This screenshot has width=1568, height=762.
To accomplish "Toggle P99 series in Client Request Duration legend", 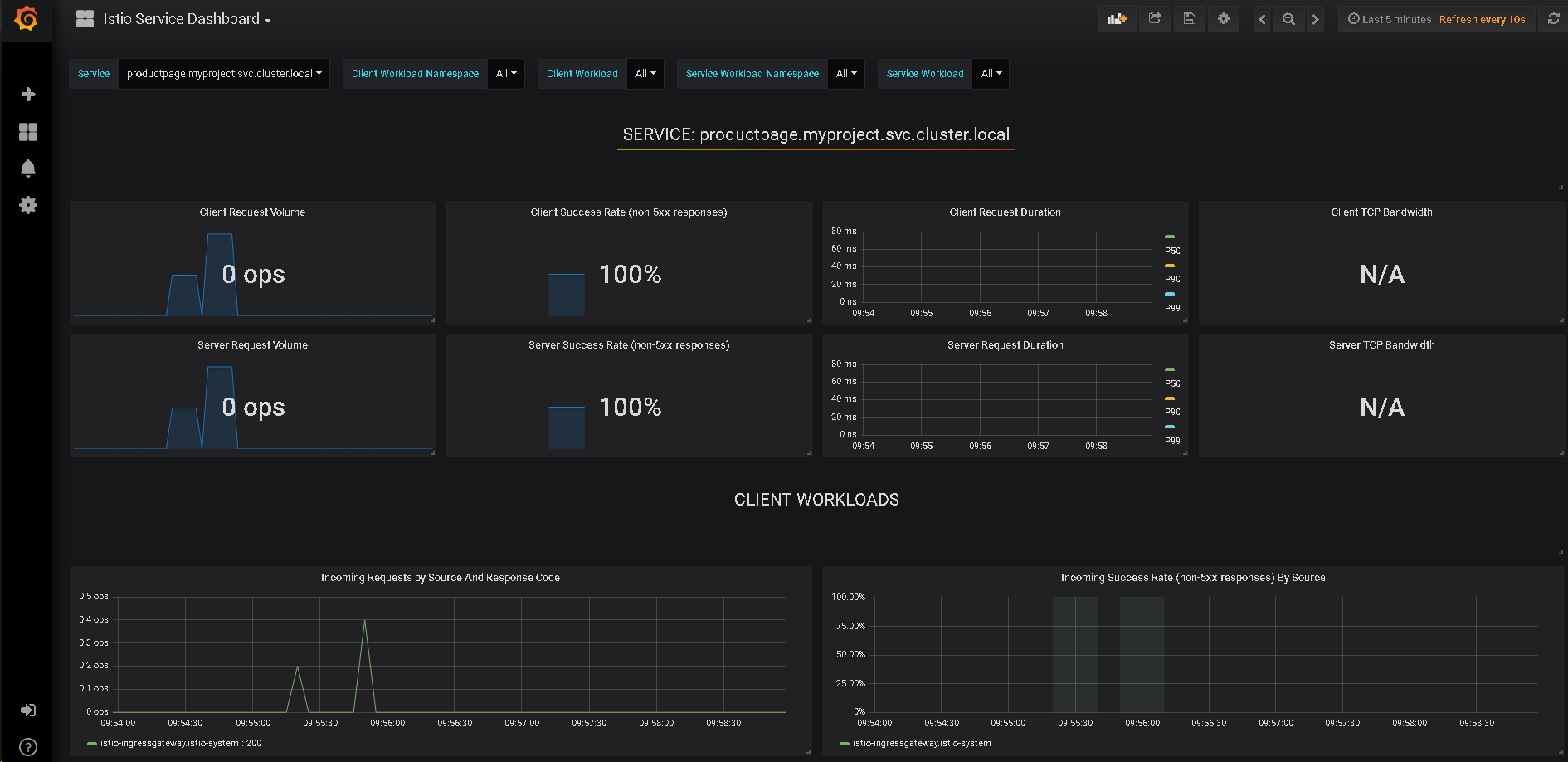I will (x=1172, y=308).
